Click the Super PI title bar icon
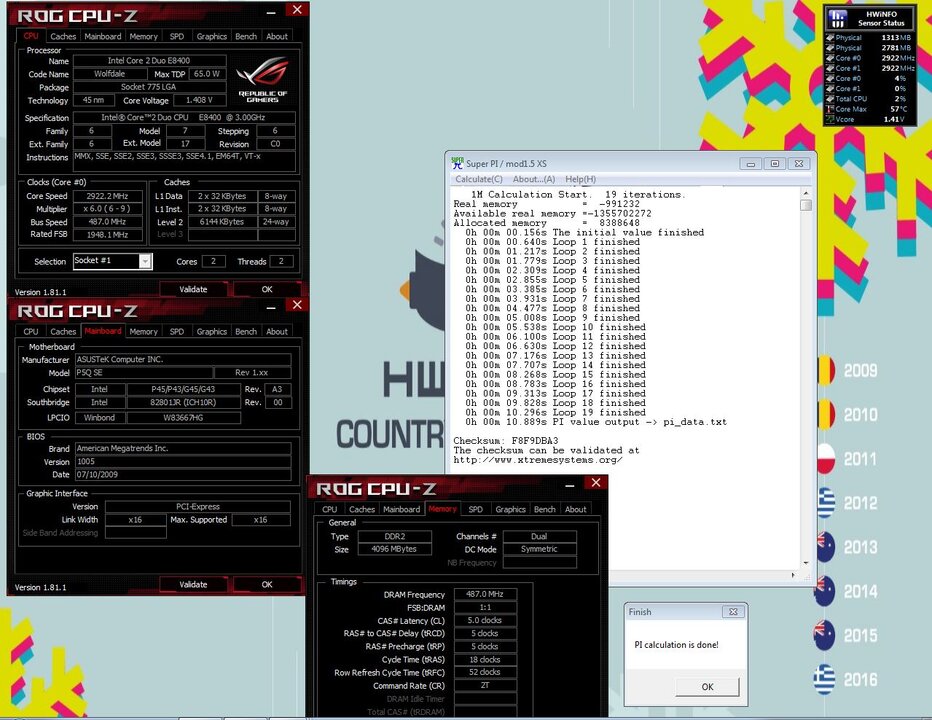This screenshot has width=932, height=720. [x=456, y=163]
